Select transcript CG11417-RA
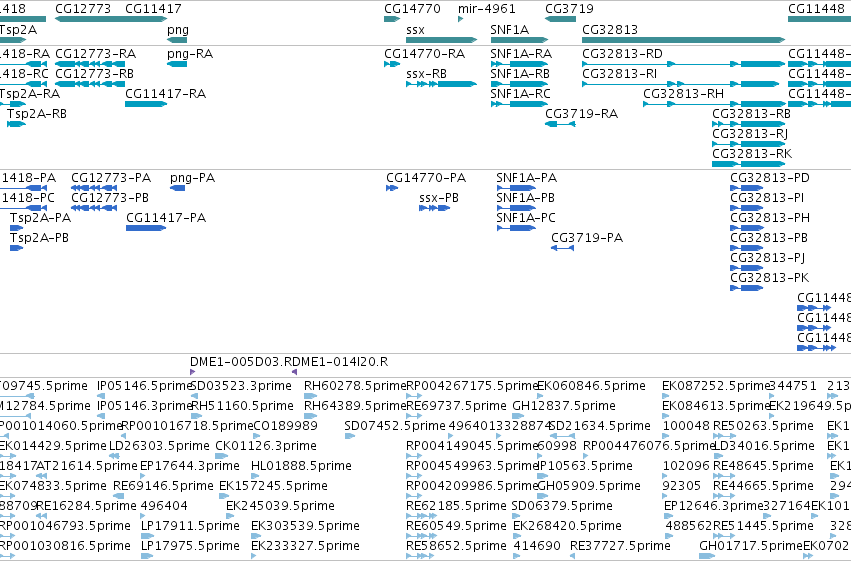The width and height of the screenshot is (851, 561). [166, 94]
